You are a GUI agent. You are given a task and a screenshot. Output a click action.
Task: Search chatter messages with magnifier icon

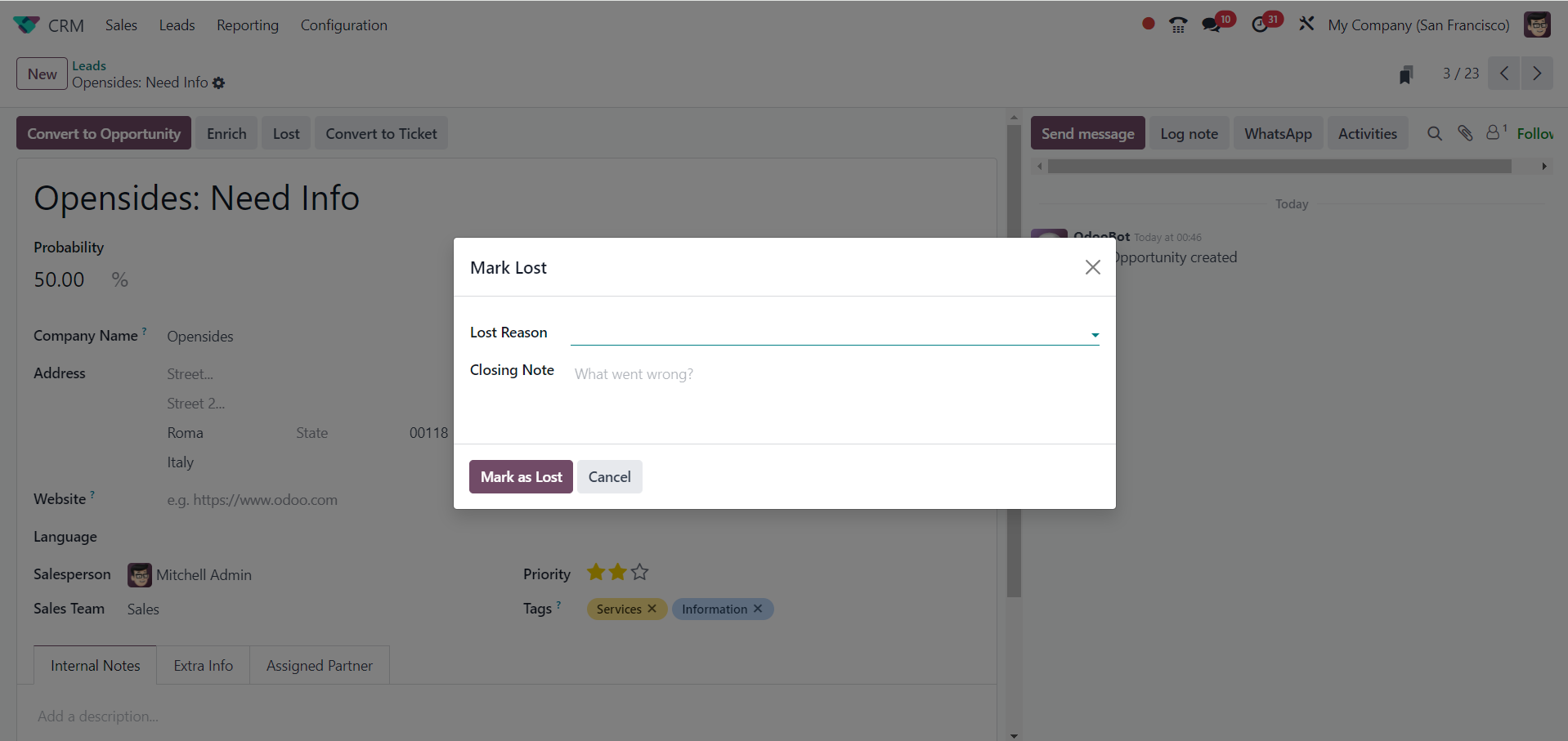(x=1435, y=134)
